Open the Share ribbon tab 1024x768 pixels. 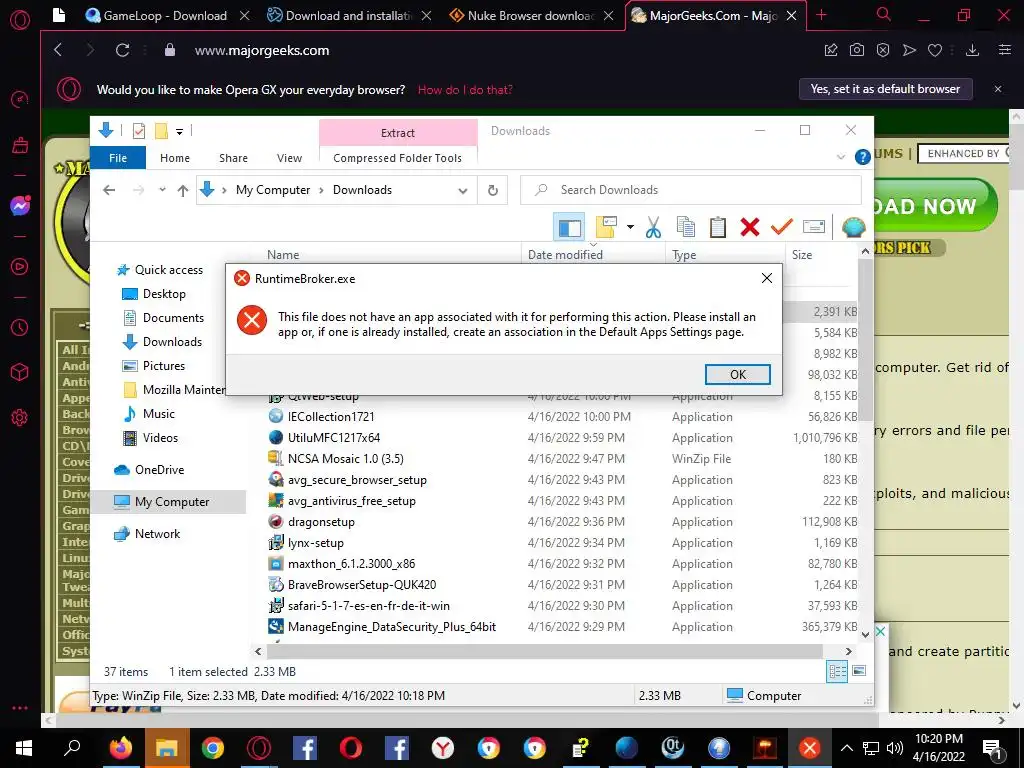(233, 158)
